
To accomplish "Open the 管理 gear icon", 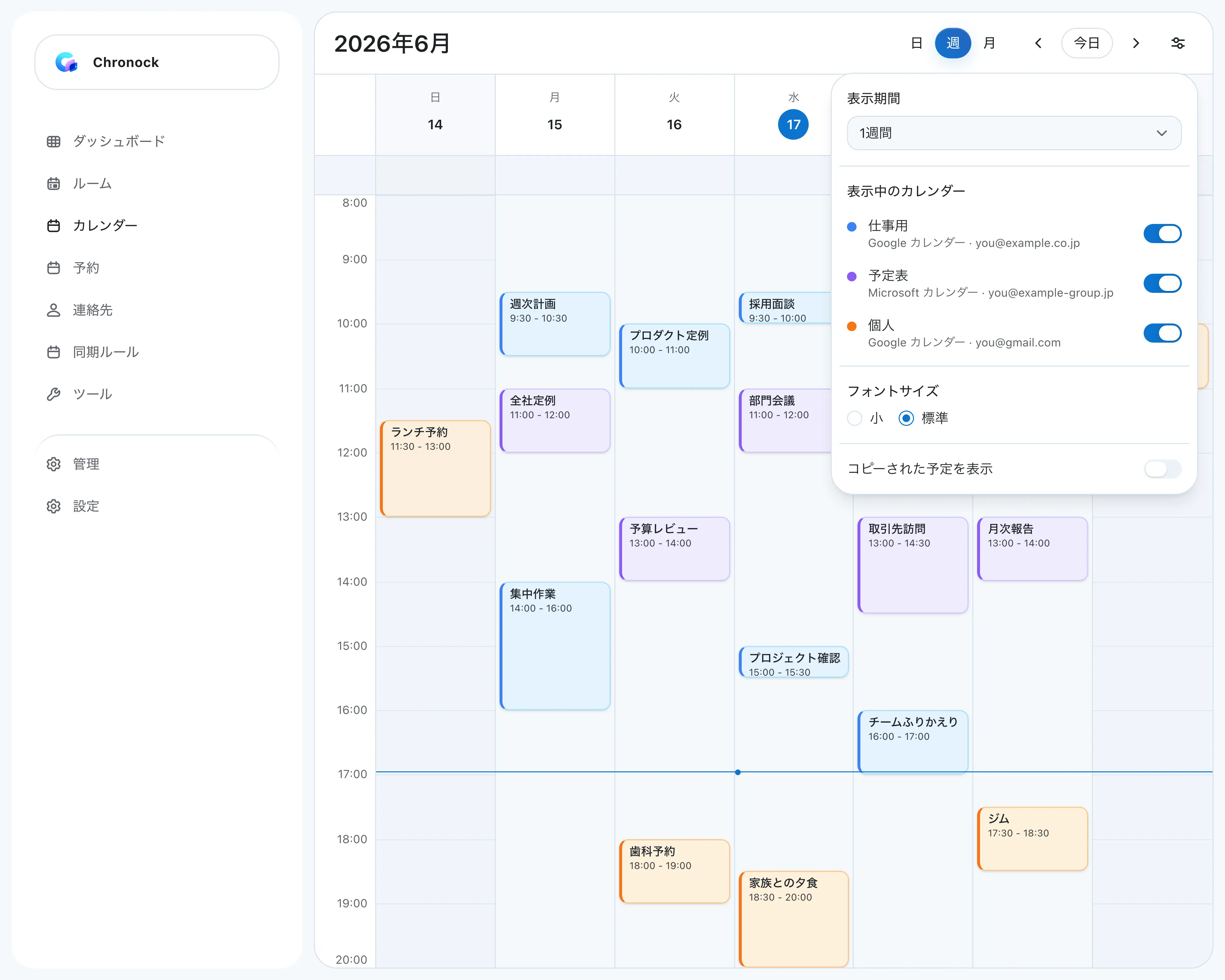I will (53, 464).
